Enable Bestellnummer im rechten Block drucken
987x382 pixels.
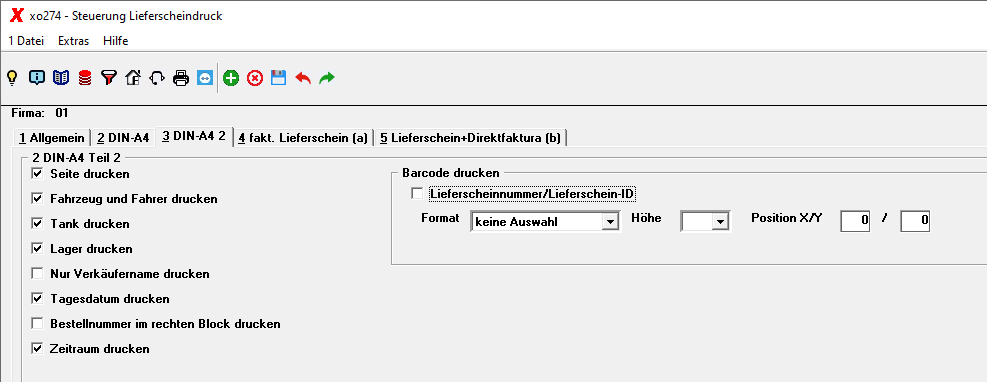37,323
